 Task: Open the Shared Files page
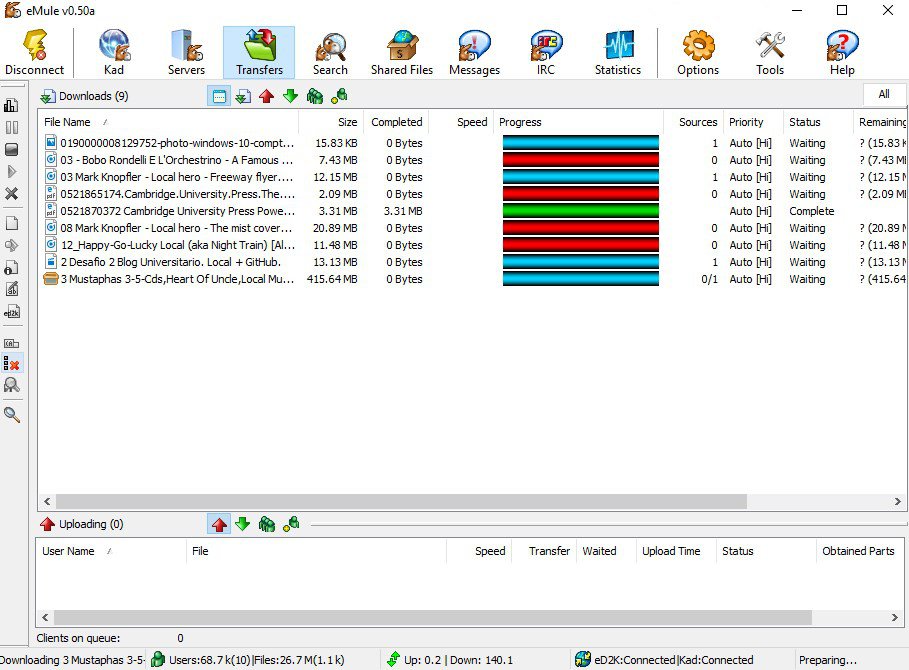point(402,52)
